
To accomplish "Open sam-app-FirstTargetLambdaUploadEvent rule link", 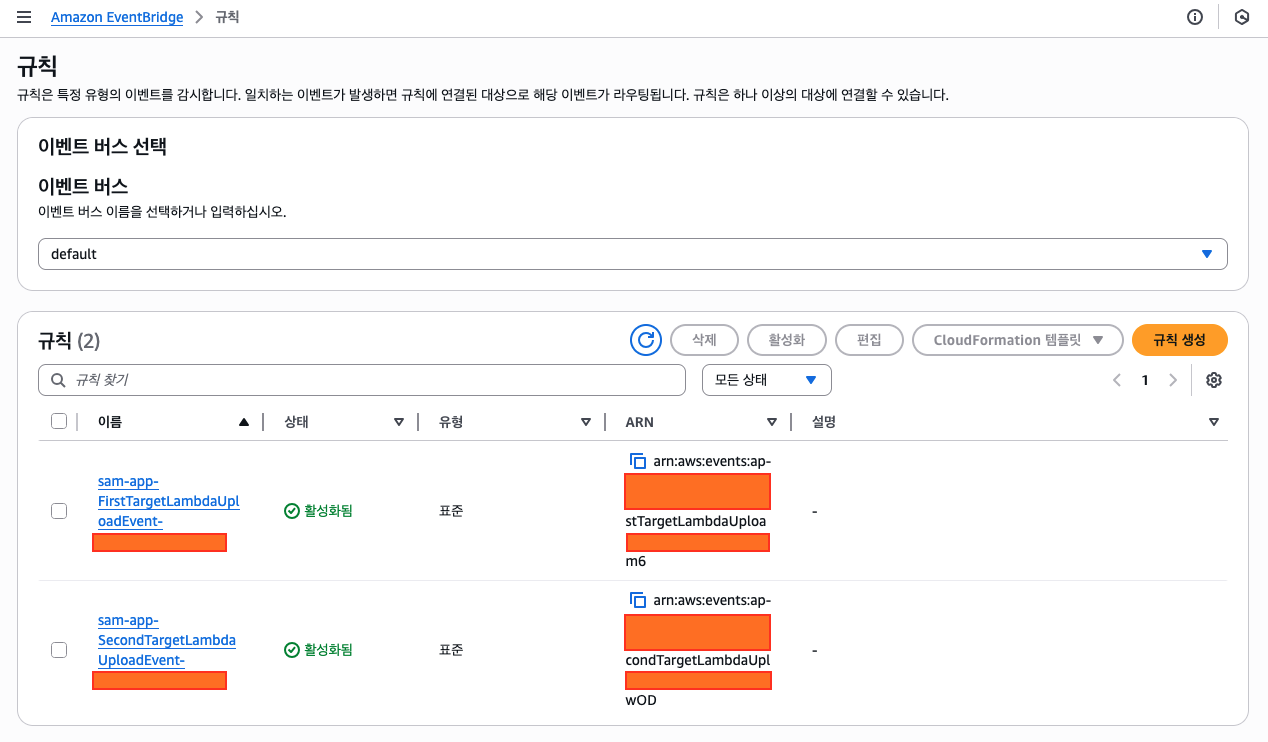I will coord(168,501).
